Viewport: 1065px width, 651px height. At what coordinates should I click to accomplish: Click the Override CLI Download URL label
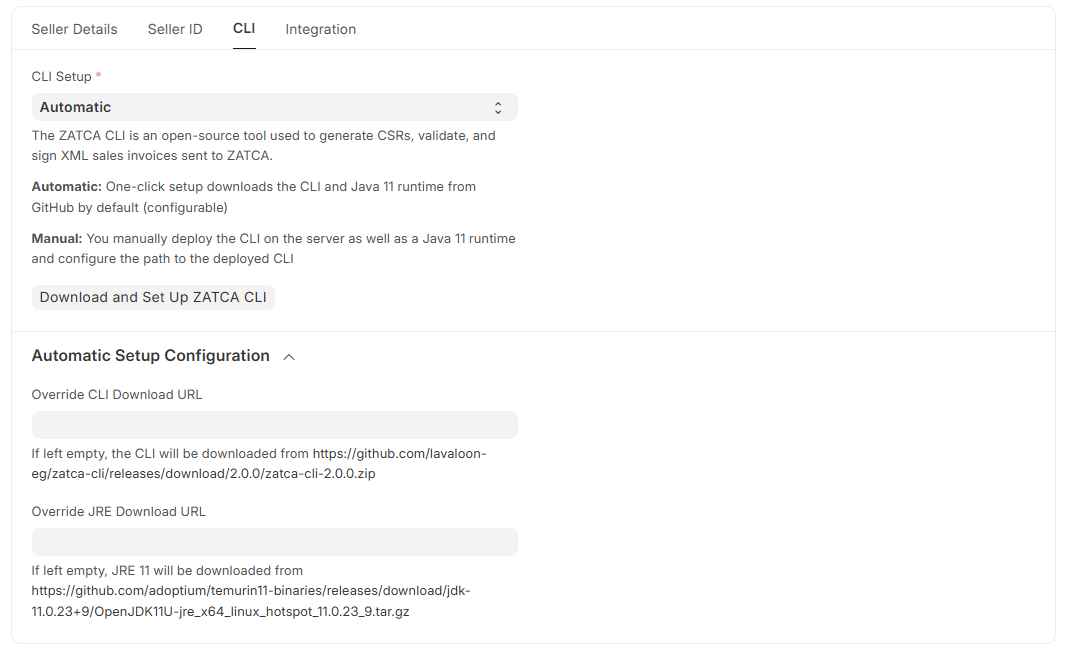117,394
